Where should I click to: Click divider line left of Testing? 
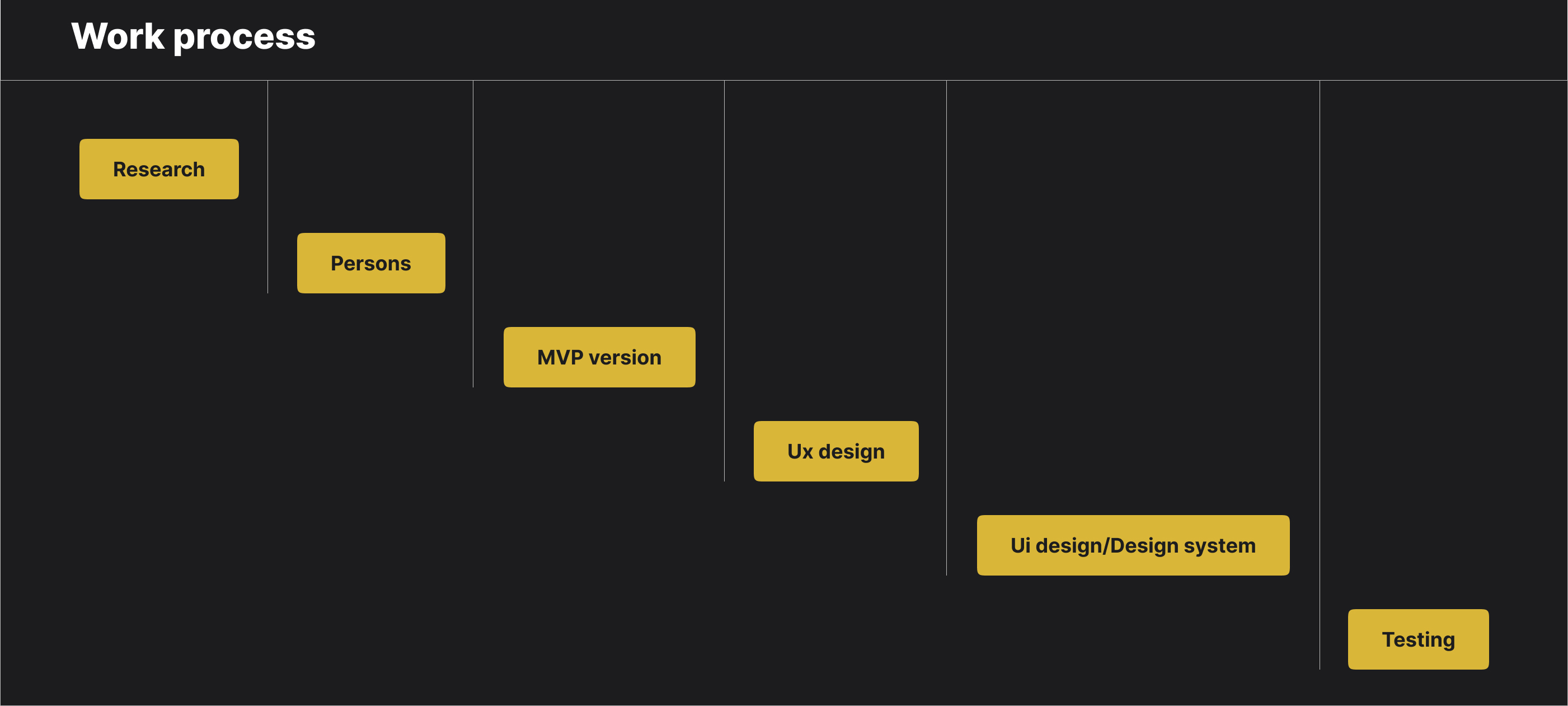[x=1320, y=375]
